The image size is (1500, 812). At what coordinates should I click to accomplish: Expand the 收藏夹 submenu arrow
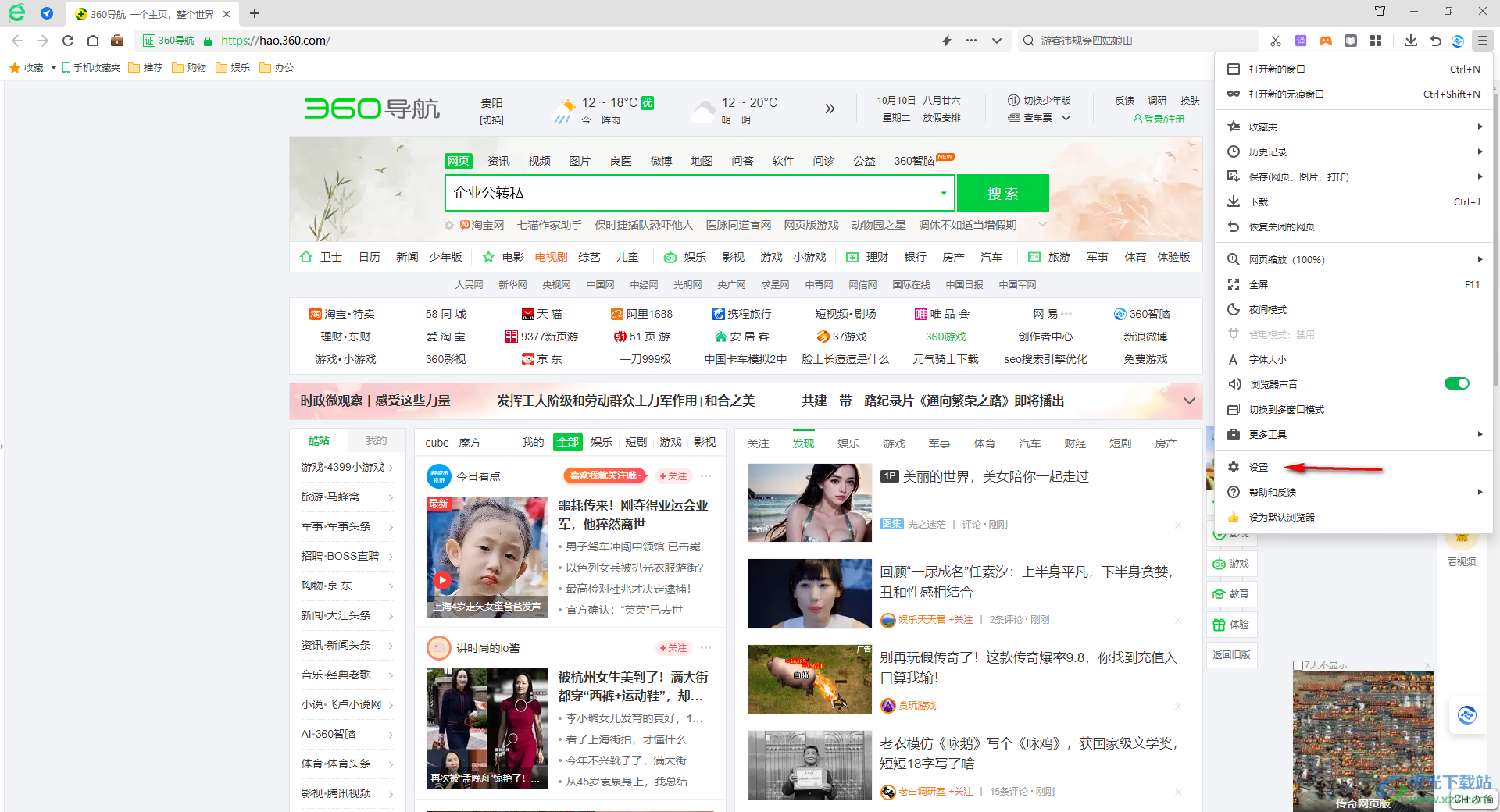point(1480,126)
